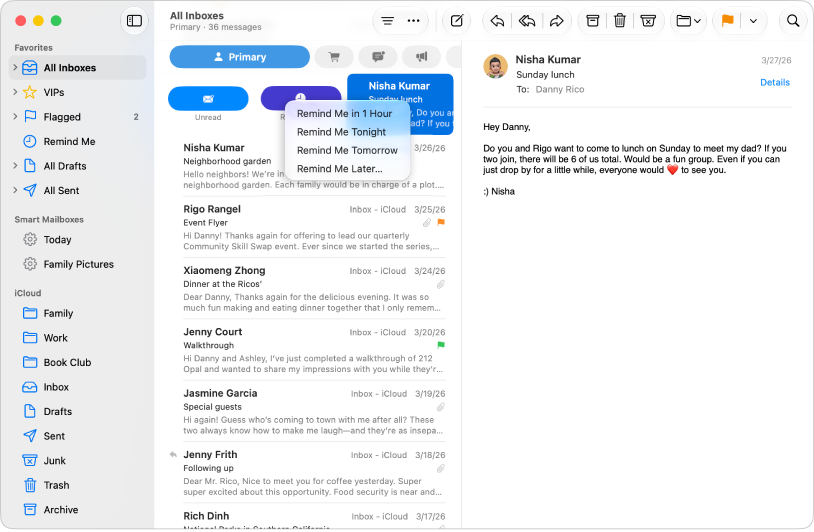The width and height of the screenshot is (814, 532).
Task: Open the Junk mailbox
Action: pyautogui.click(x=78, y=461)
